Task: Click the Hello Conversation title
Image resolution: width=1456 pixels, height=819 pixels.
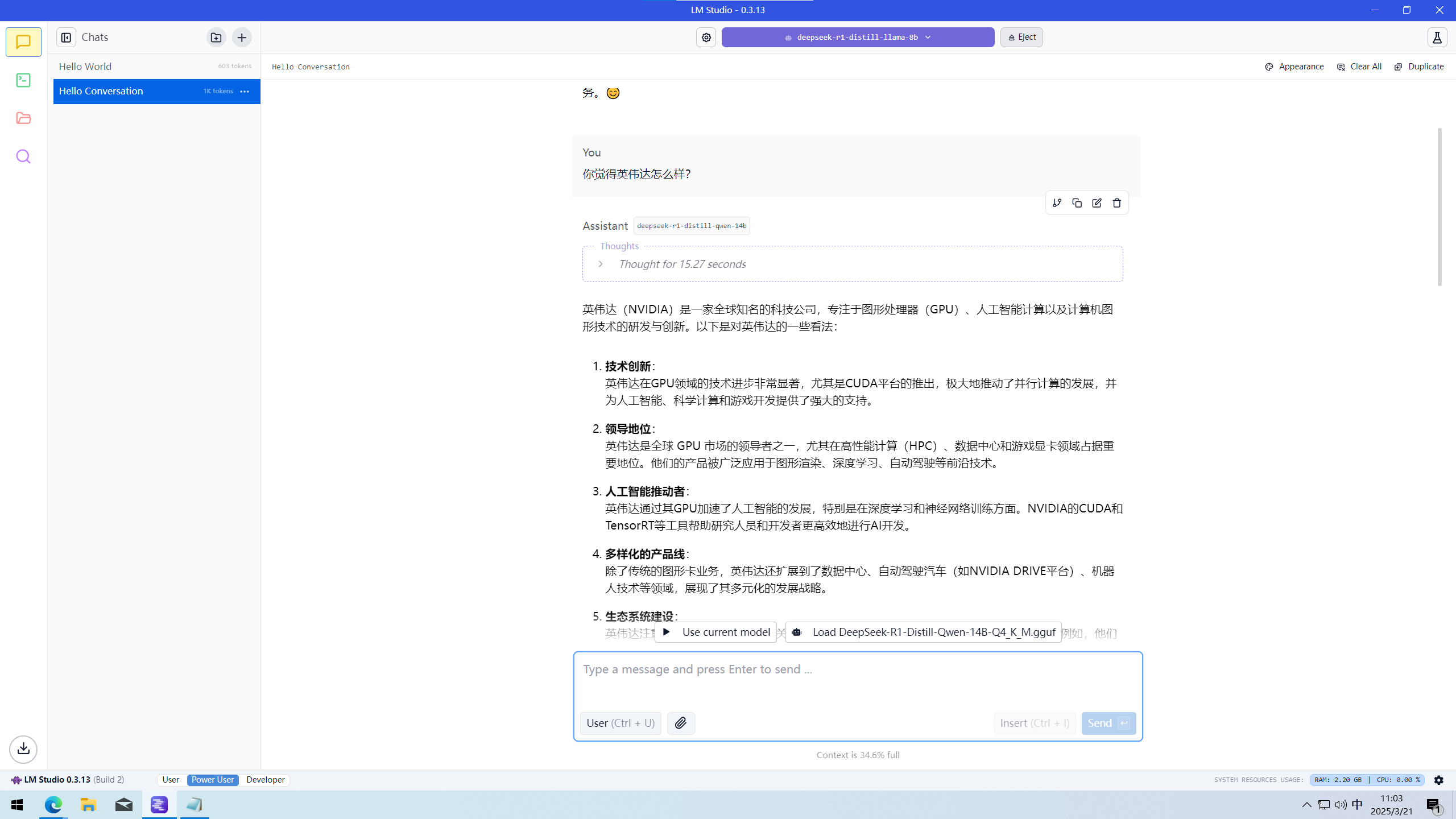Action: pos(311,67)
